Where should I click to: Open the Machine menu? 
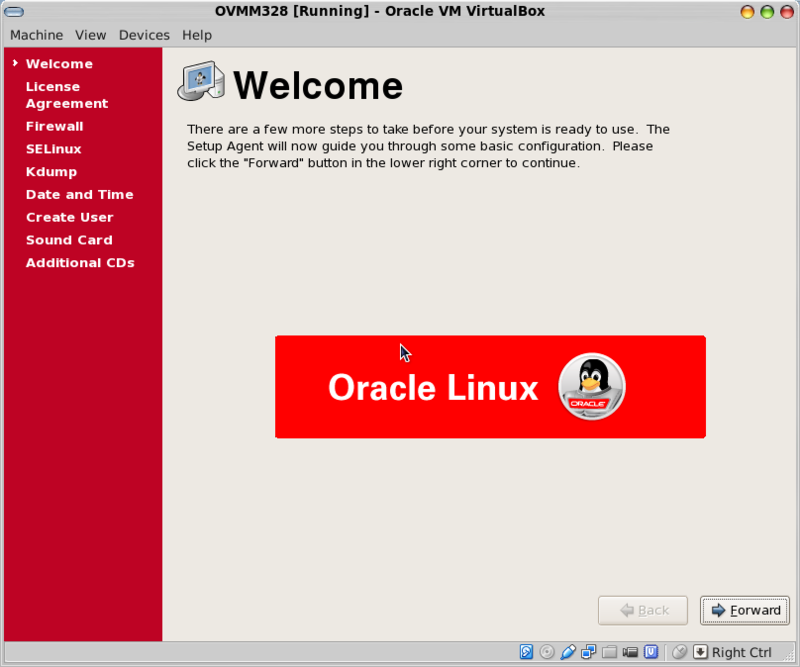(x=37, y=35)
